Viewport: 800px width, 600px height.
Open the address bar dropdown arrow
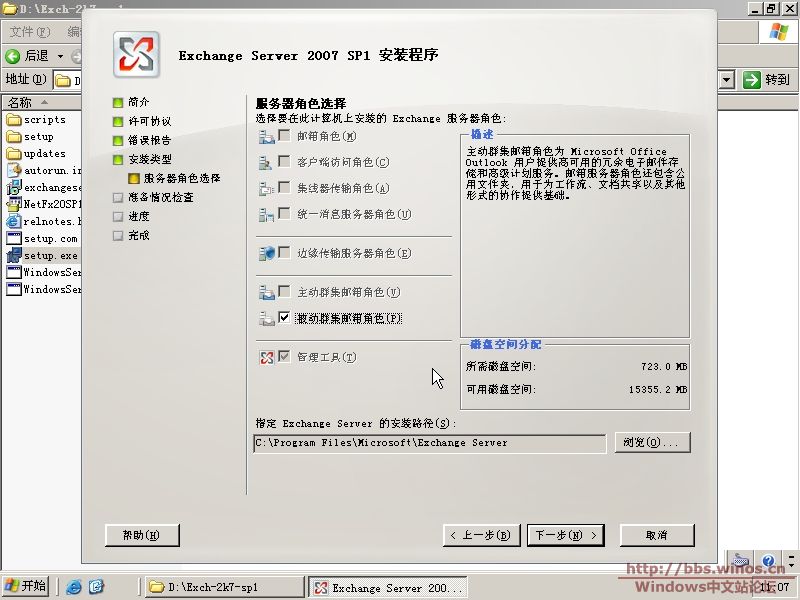(727, 79)
